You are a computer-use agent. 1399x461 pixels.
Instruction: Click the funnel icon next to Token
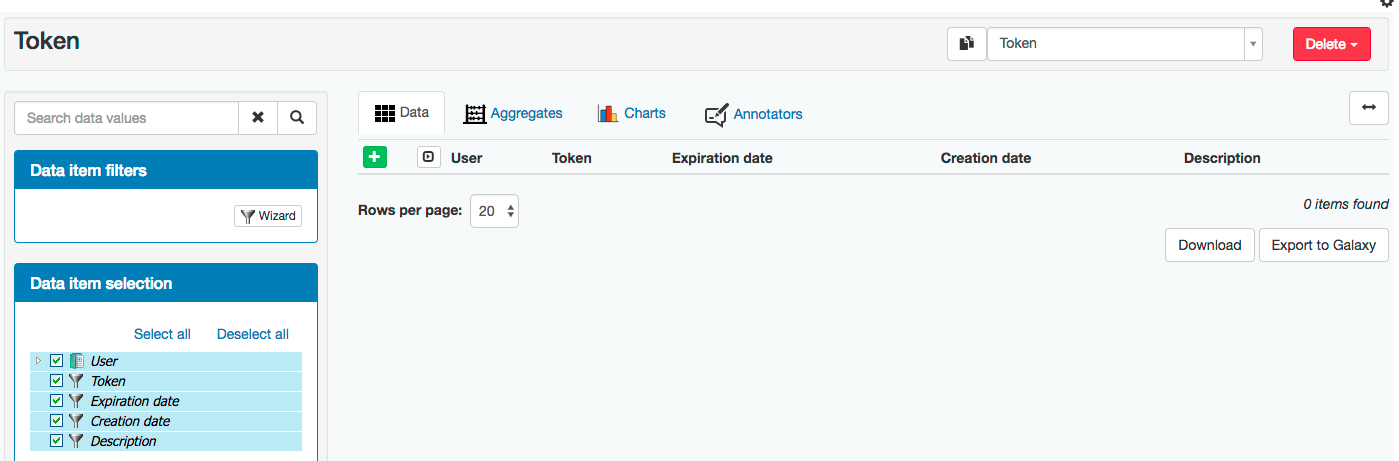(76, 381)
